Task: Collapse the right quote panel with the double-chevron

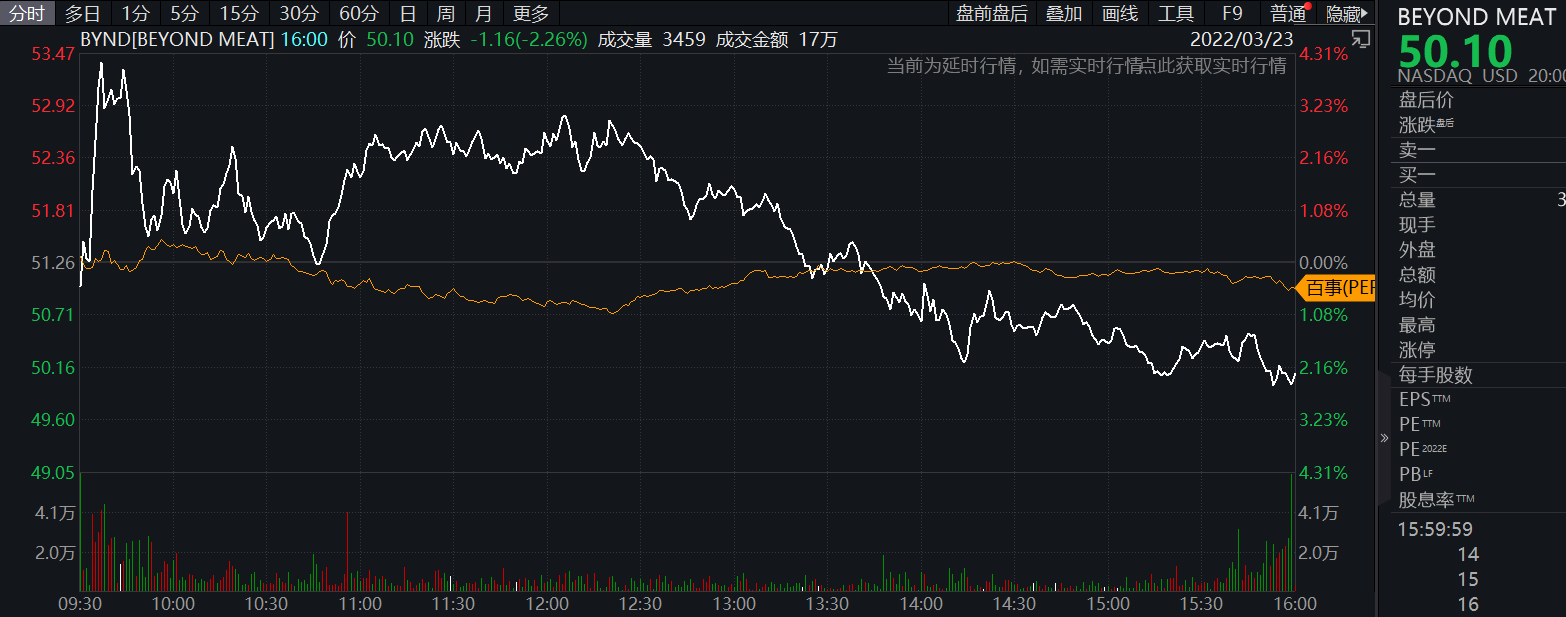Action: tap(1384, 438)
